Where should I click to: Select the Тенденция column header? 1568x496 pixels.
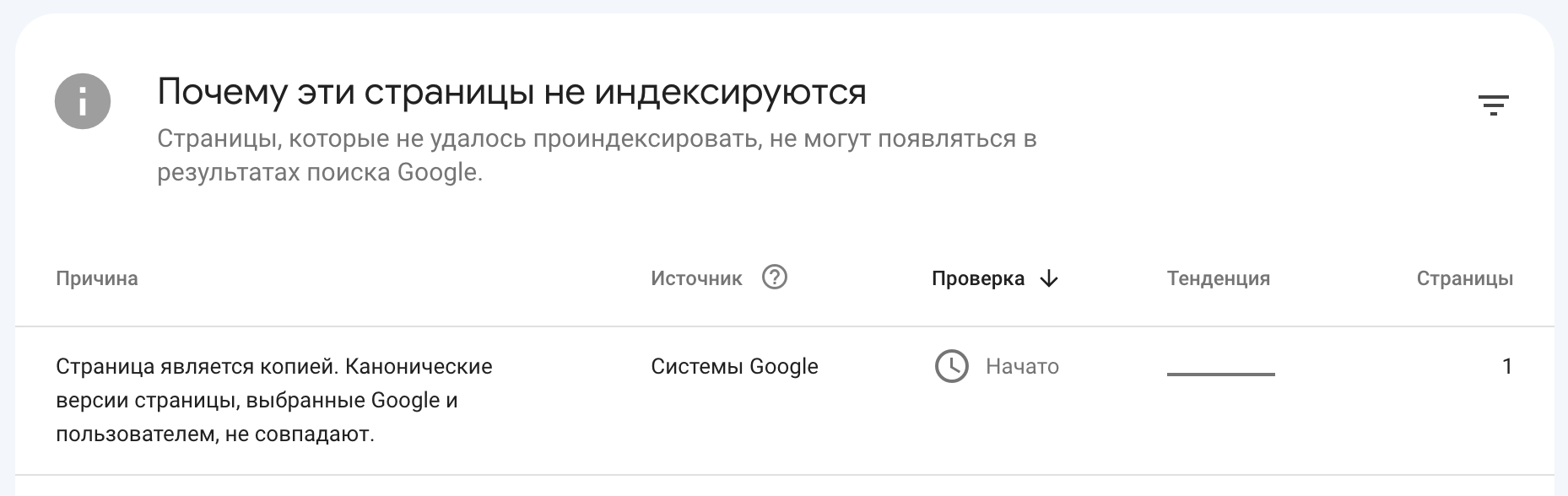point(1218,278)
